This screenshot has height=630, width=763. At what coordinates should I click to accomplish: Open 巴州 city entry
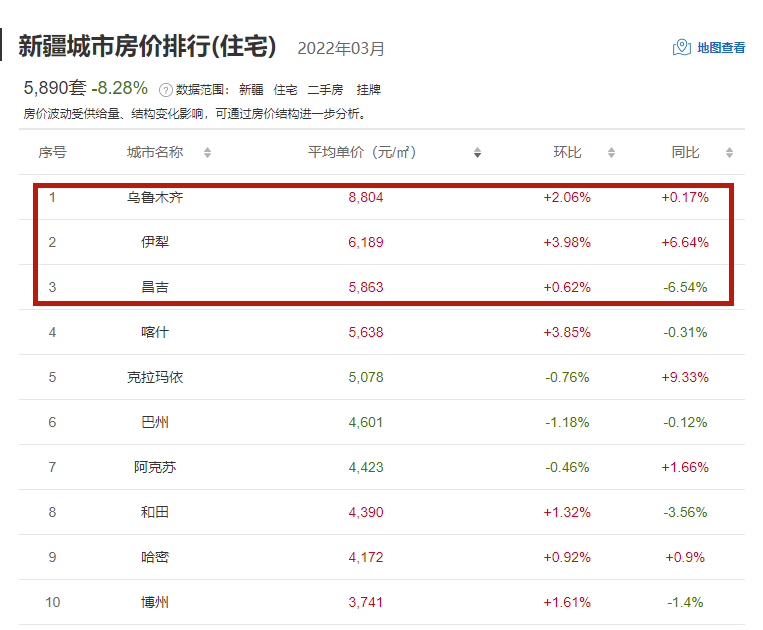point(155,422)
